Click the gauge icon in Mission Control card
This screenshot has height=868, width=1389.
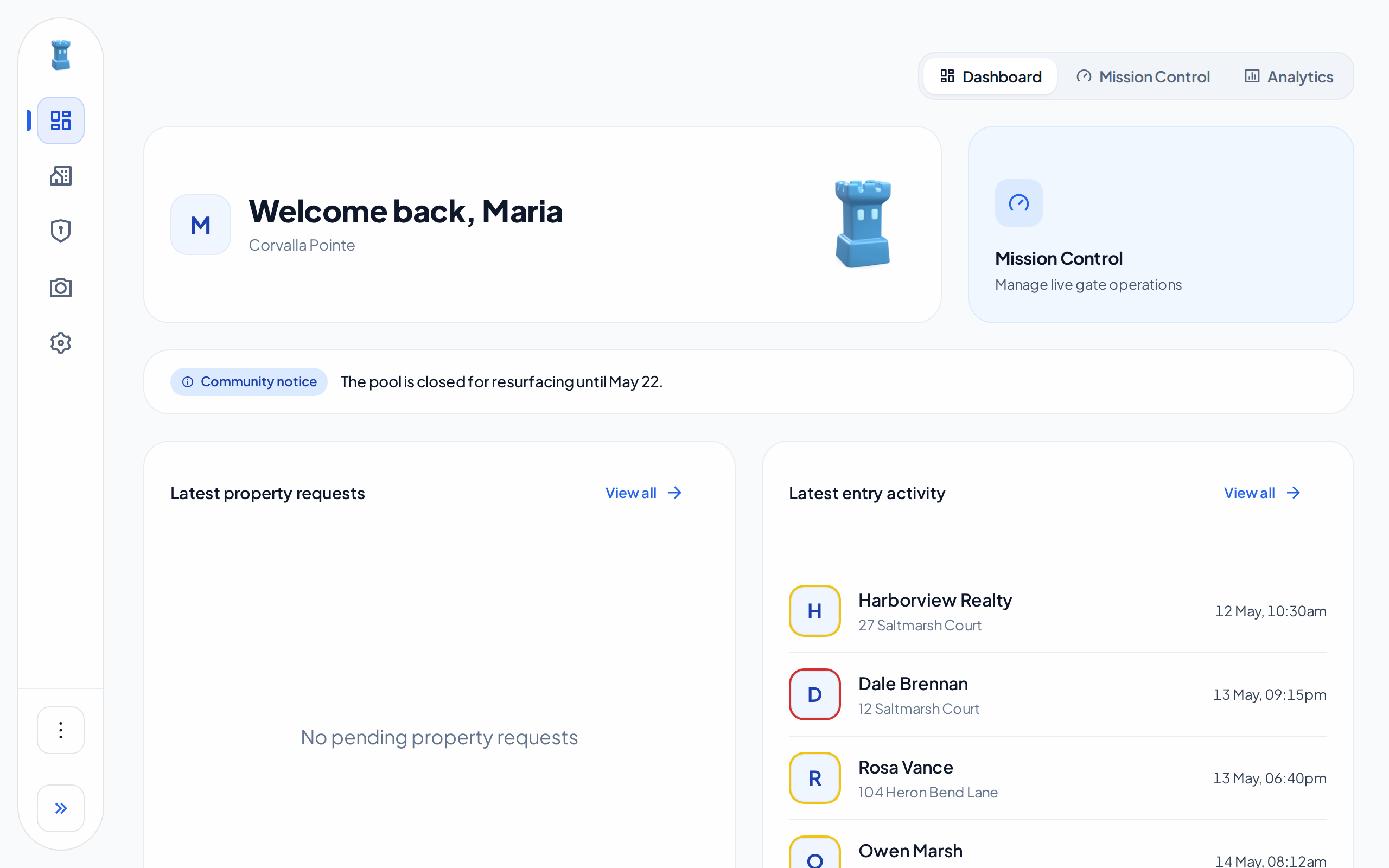[x=1019, y=203]
